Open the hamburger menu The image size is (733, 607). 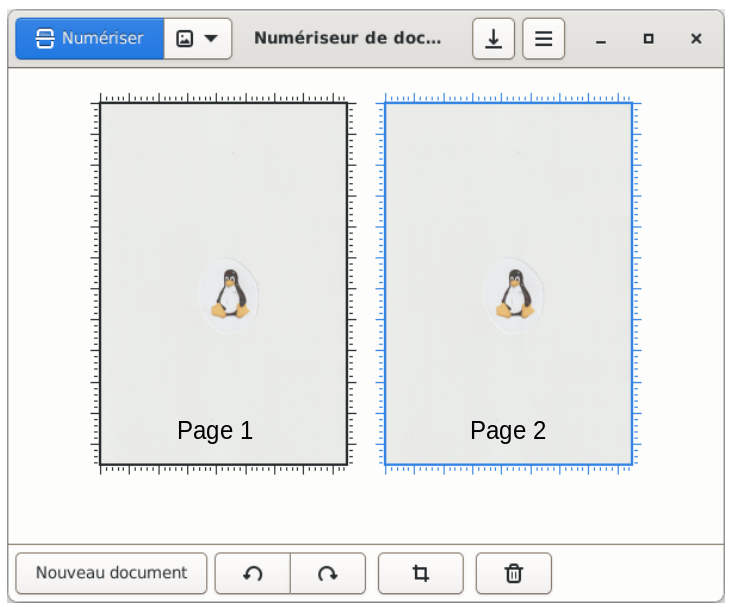click(x=543, y=39)
